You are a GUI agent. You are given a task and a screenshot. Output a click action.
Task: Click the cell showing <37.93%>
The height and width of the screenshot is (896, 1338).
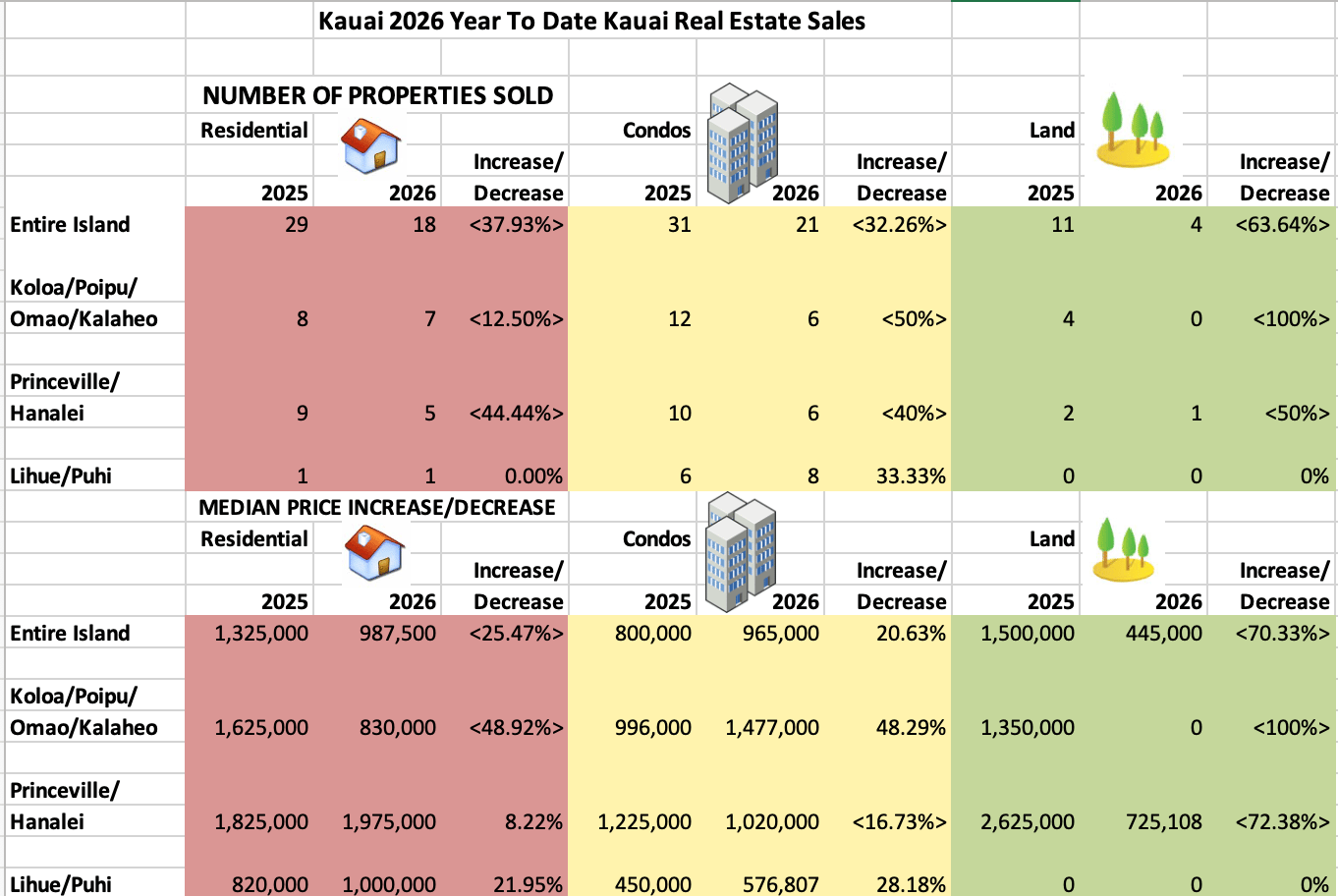point(516,225)
